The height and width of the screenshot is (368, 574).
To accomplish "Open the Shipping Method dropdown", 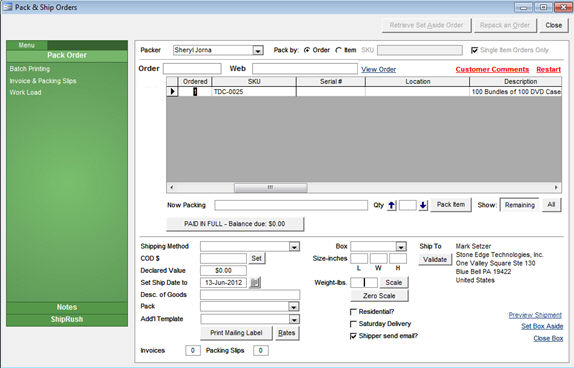I will [294, 247].
